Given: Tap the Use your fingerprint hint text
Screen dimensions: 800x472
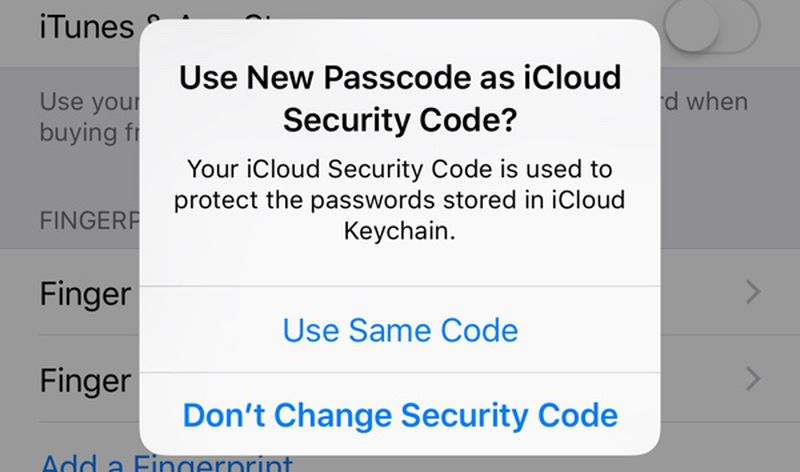Looking at the screenshot, I should [89, 117].
